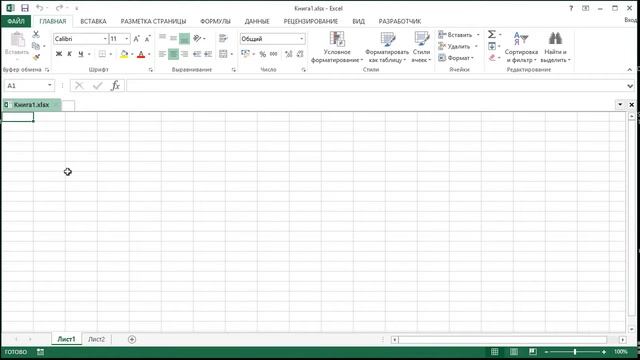Click the Format Painter brush icon
The width and height of the screenshot is (640, 360).
click(x=36, y=57)
